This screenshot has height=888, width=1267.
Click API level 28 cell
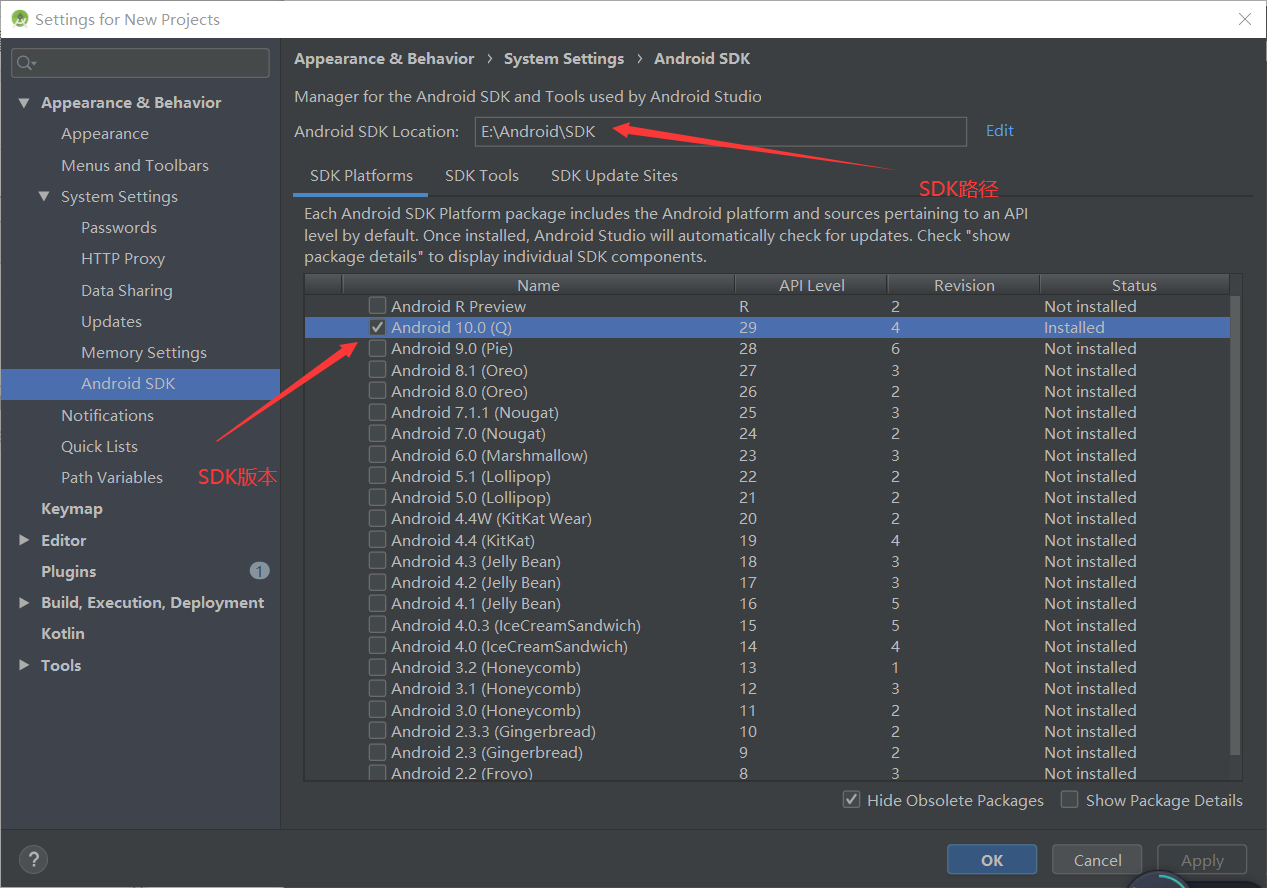(x=748, y=348)
